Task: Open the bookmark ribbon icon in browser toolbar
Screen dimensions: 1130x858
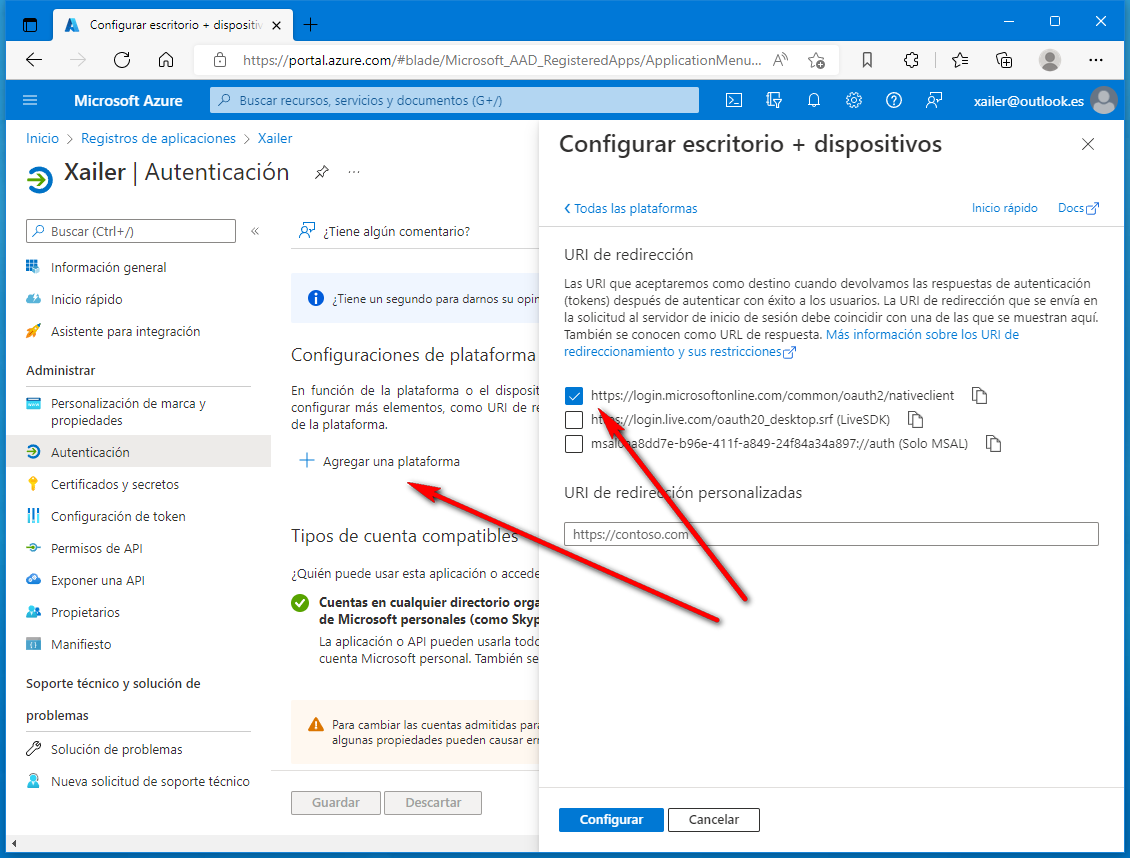Action: pyautogui.click(x=867, y=60)
